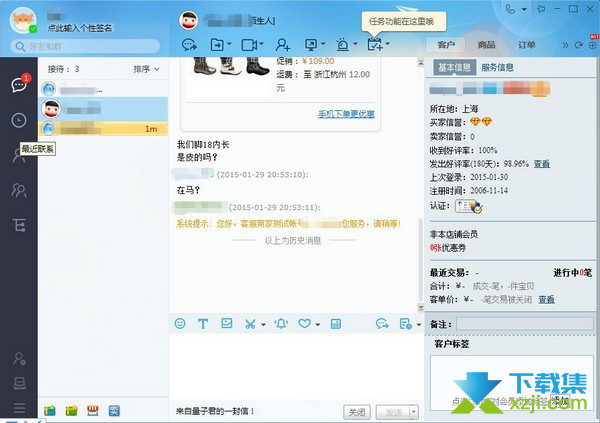
Task: Click the forward message icon in top toolbar
Action: pos(189,45)
